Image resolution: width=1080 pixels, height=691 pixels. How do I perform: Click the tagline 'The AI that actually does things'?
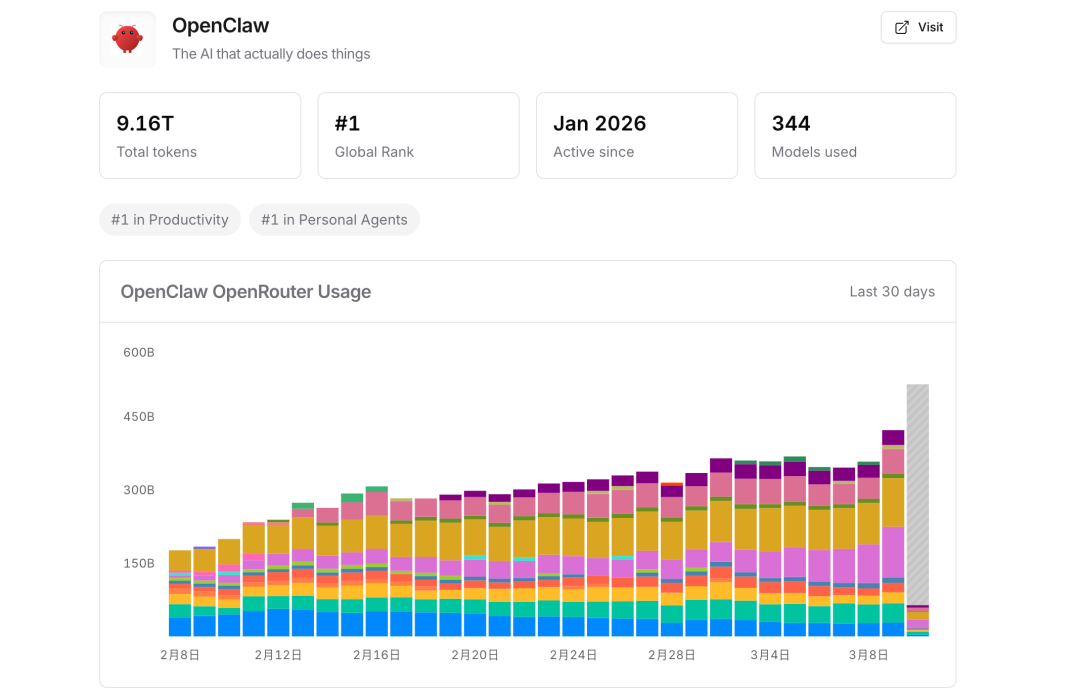point(271,54)
